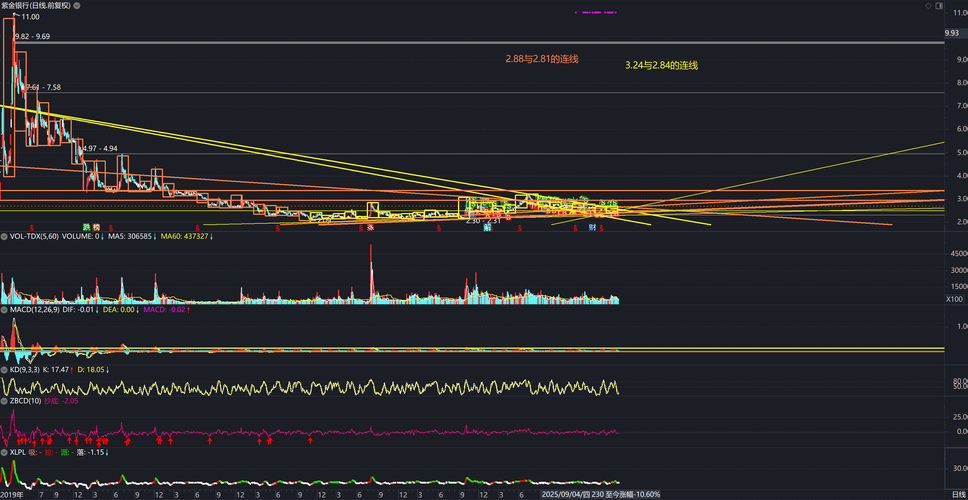968x500 pixels.
Task: Expand the MACD indicator menu arrow
Action: pyautogui.click(x=4, y=310)
